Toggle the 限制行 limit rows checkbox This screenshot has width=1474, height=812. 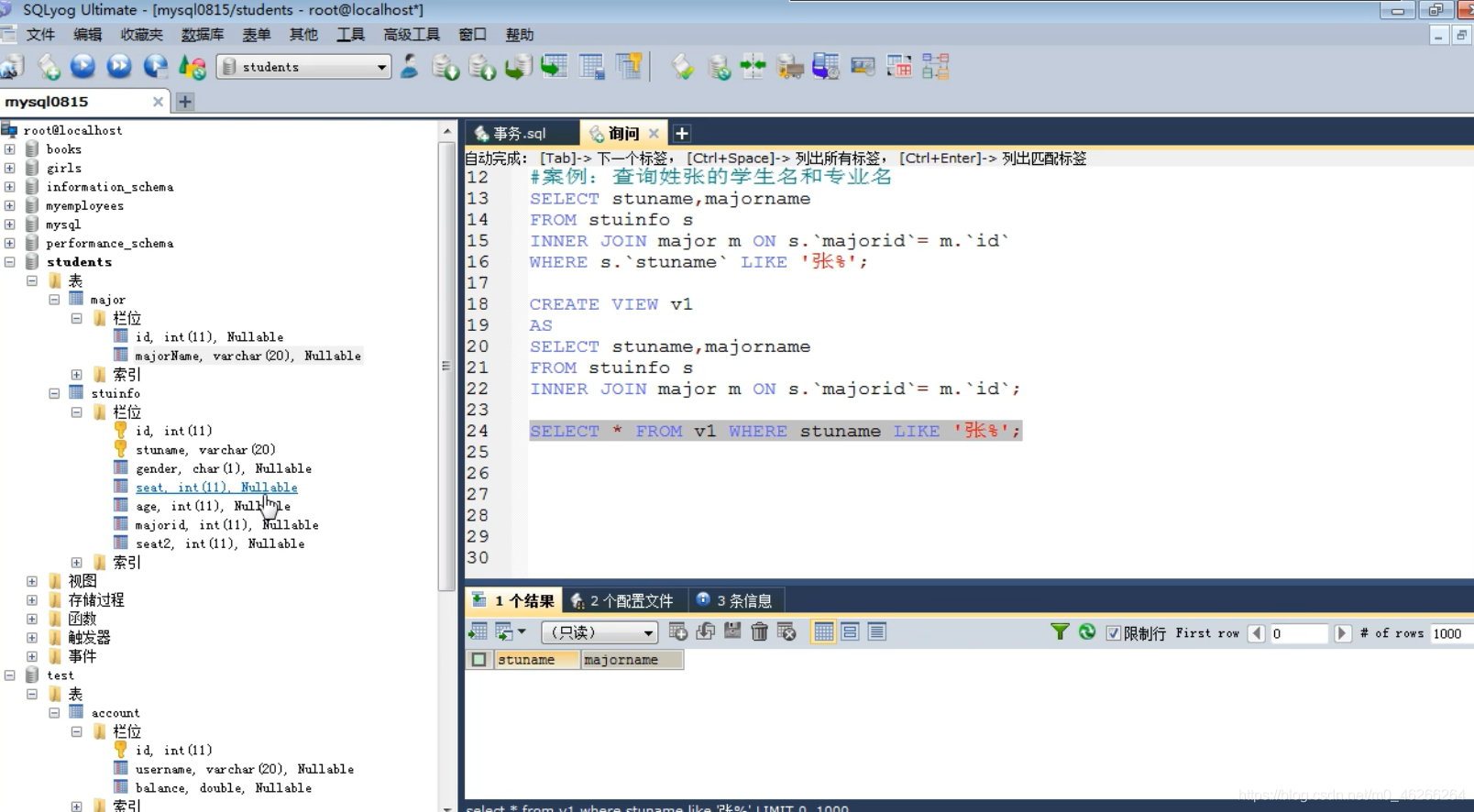(x=1113, y=633)
